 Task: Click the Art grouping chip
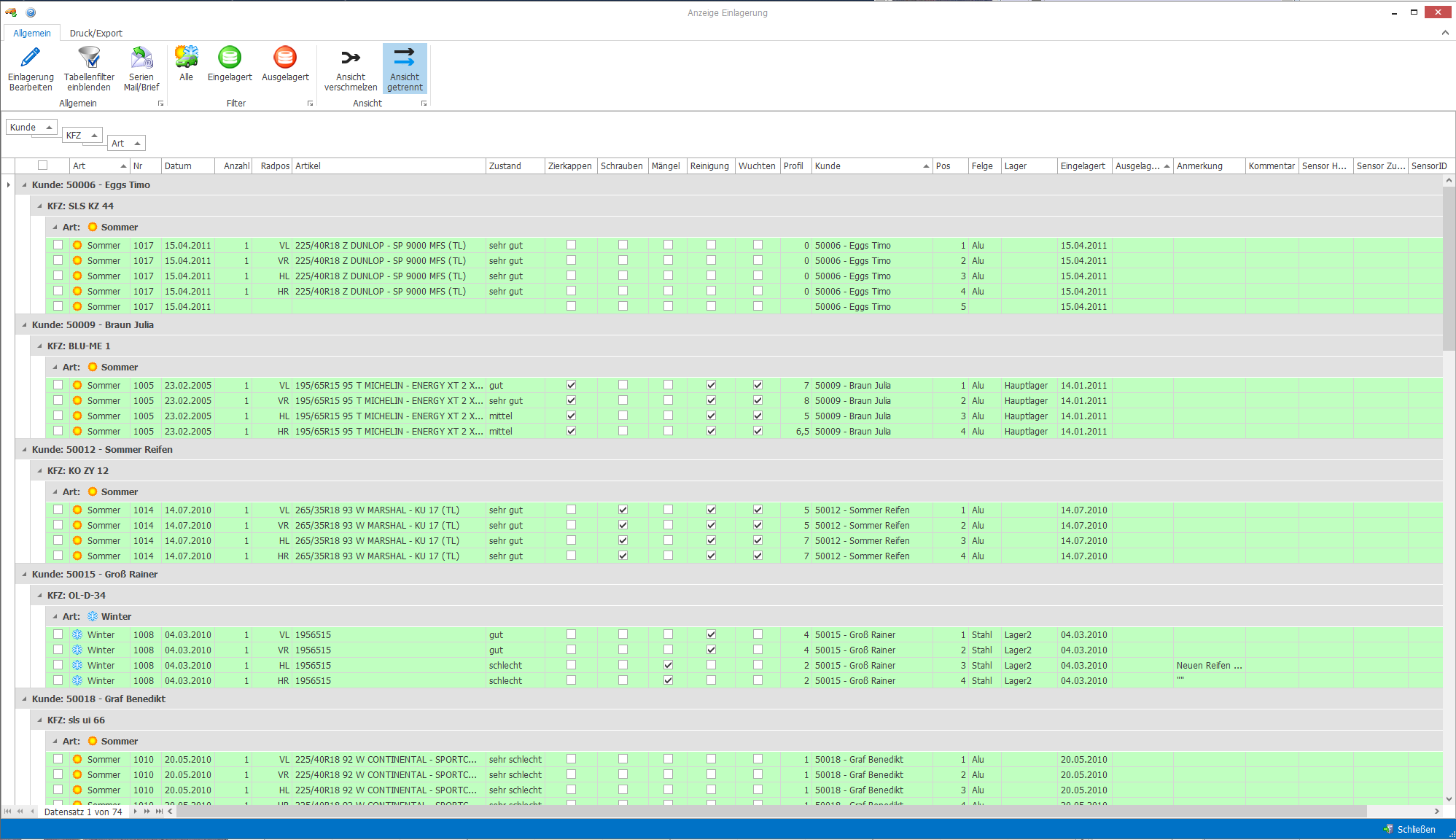point(126,143)
